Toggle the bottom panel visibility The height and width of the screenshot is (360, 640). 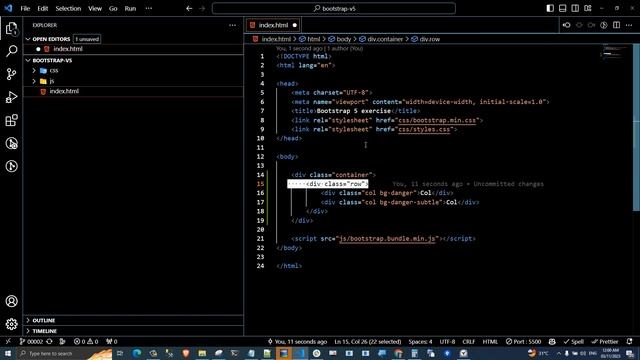(x=562, y=8)
